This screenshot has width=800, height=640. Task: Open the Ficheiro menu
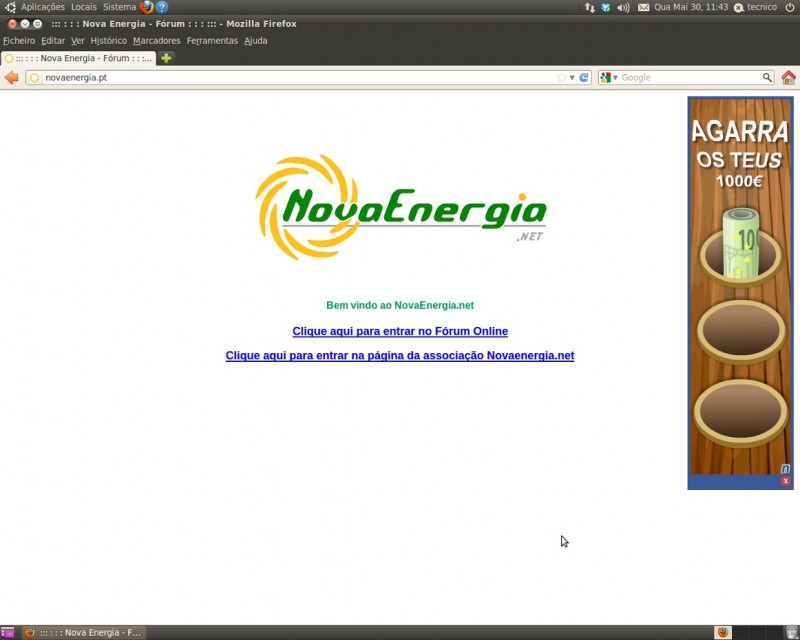coord(19,41)
